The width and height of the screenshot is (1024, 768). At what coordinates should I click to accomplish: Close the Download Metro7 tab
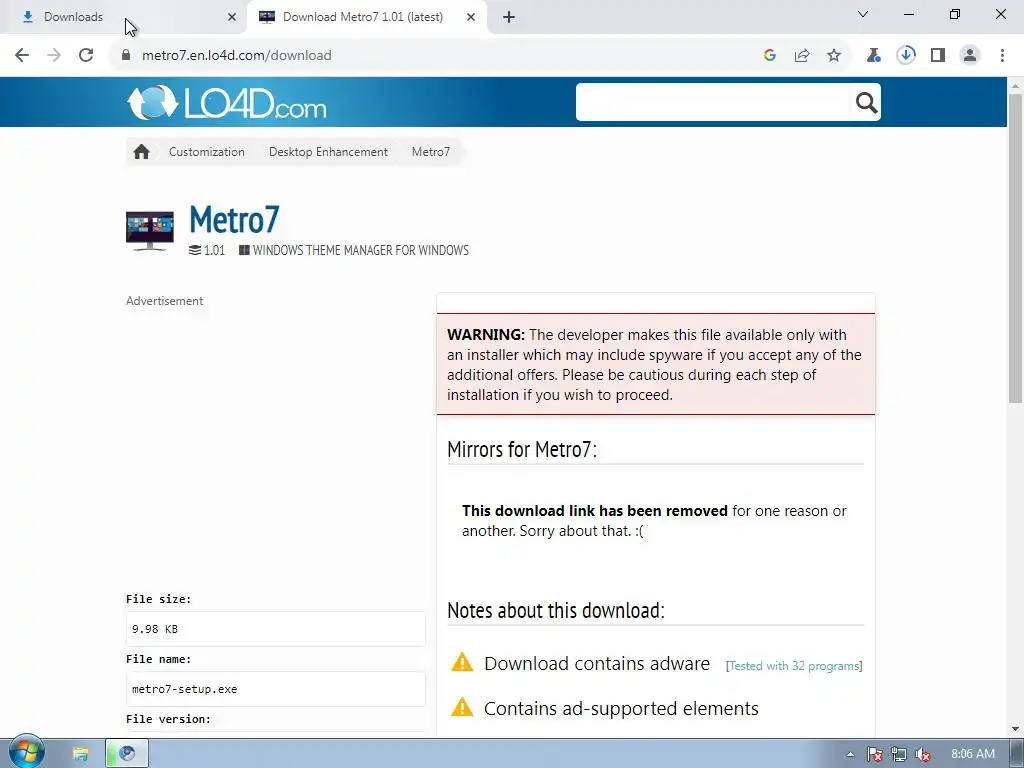click(471, 17)
